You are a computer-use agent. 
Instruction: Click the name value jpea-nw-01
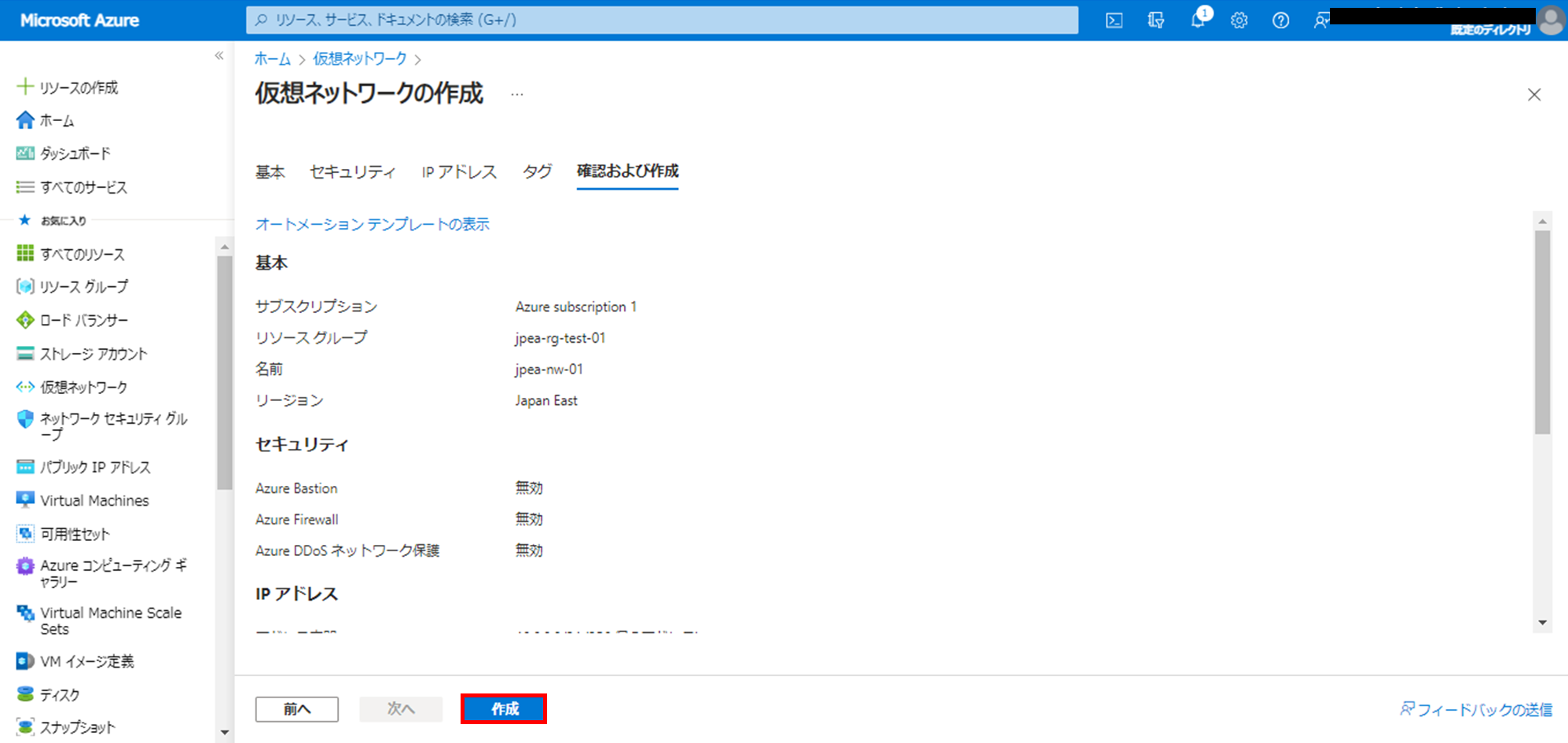pos(549,370)
